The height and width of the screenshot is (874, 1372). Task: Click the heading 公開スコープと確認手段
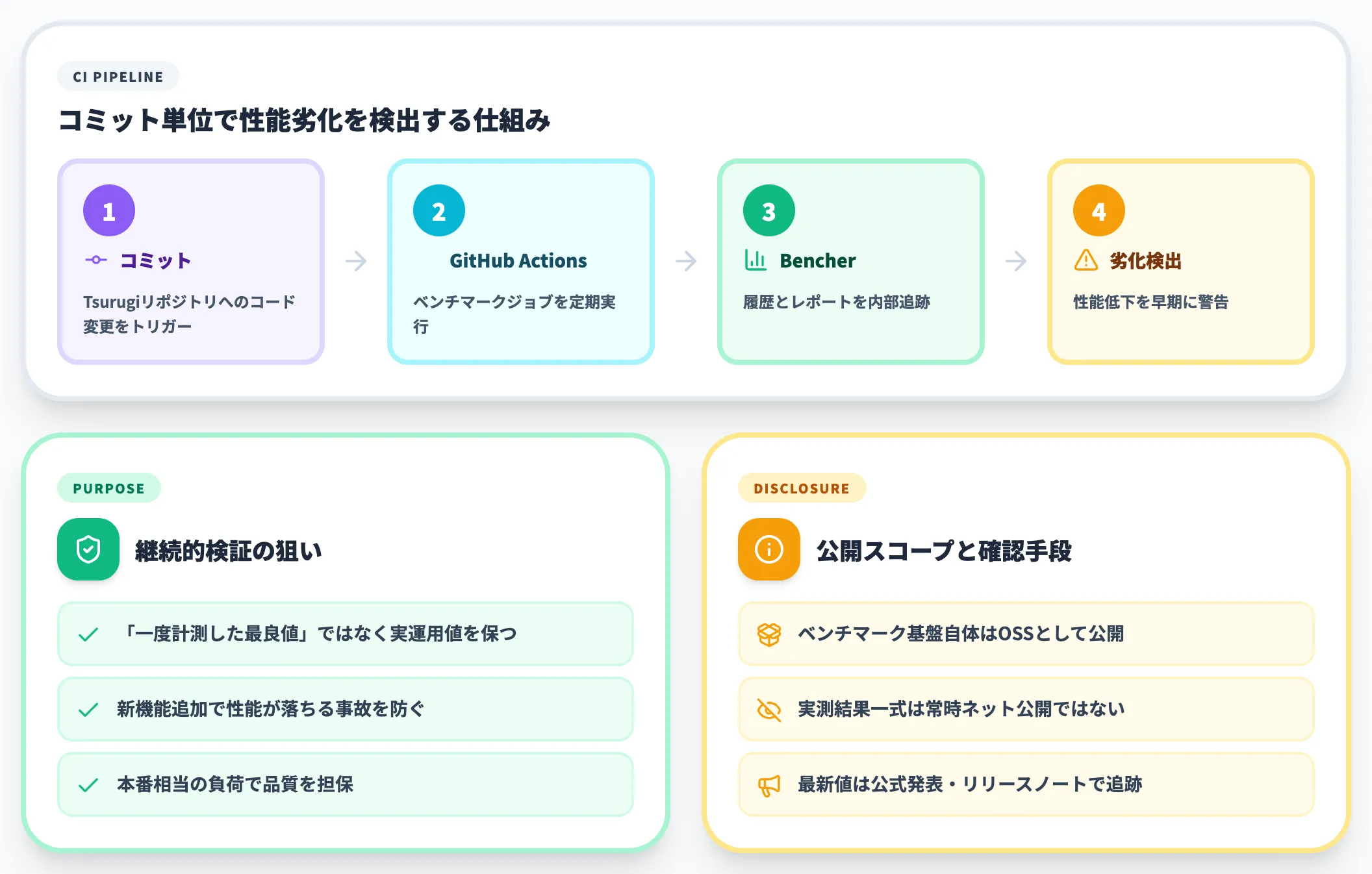pos(944,551)
